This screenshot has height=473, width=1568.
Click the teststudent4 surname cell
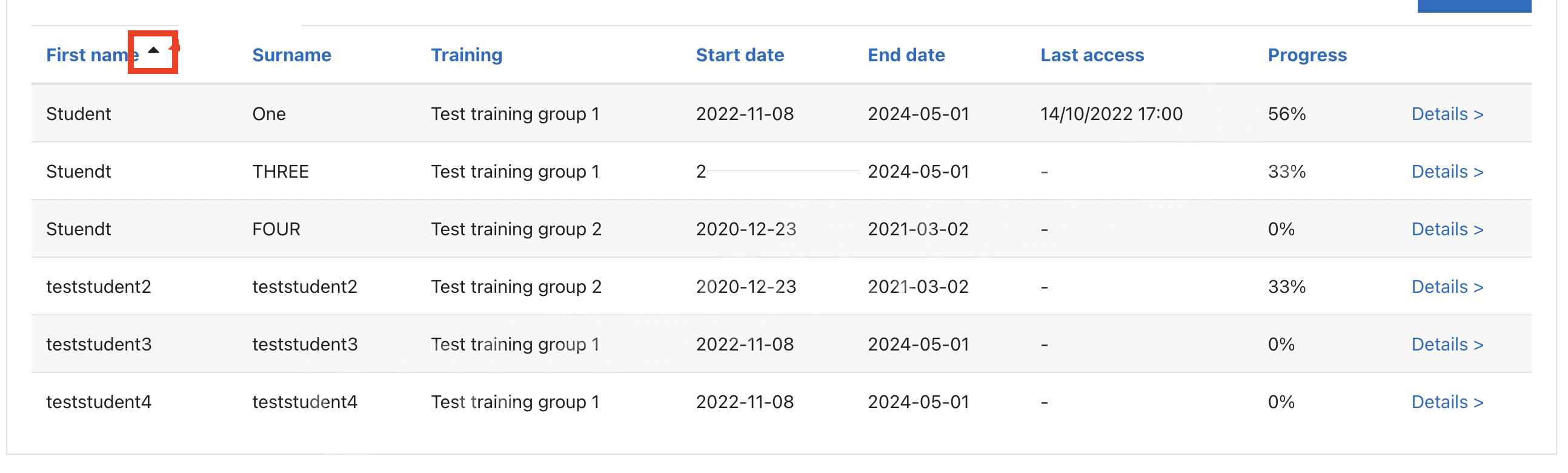click(304, 402)
